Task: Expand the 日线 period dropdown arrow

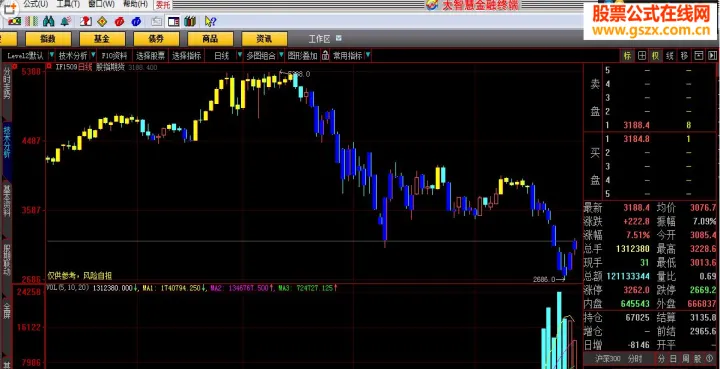Action: (239, 56)
